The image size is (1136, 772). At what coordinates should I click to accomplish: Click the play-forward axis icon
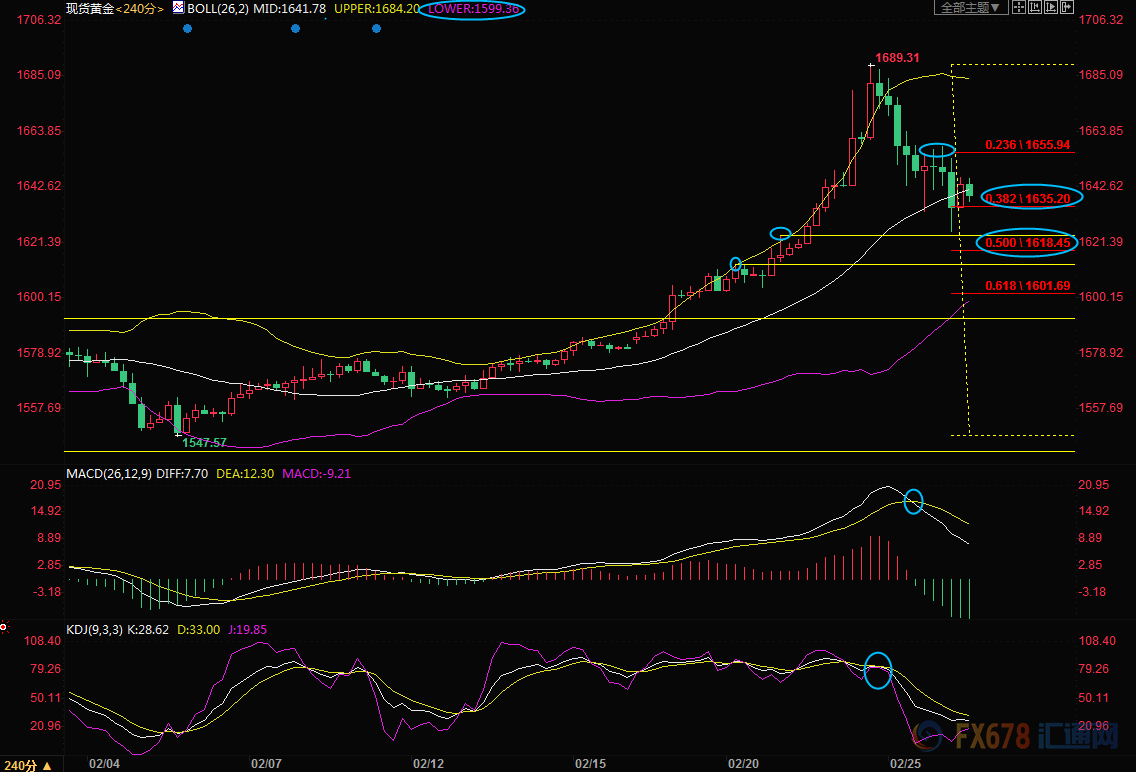1051,7
